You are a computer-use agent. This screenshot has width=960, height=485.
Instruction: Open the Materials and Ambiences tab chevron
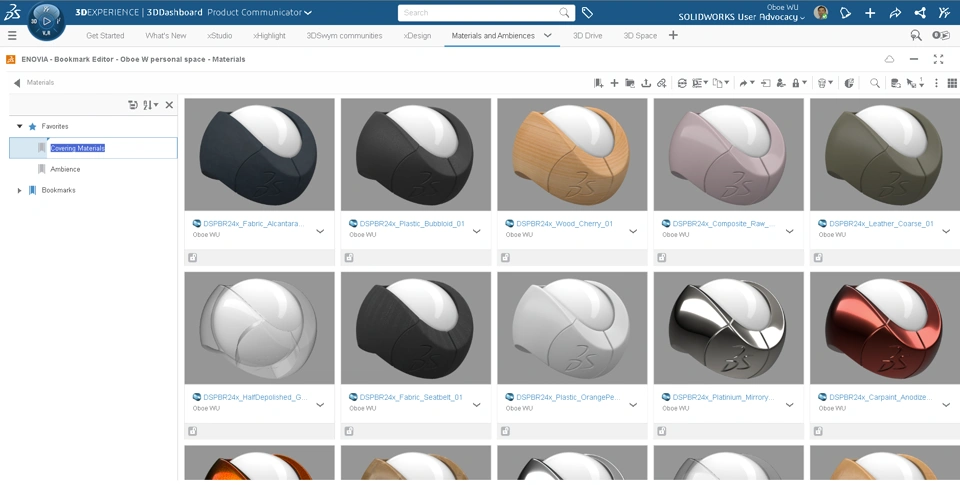pyautogui.click(x=548, y=36)
